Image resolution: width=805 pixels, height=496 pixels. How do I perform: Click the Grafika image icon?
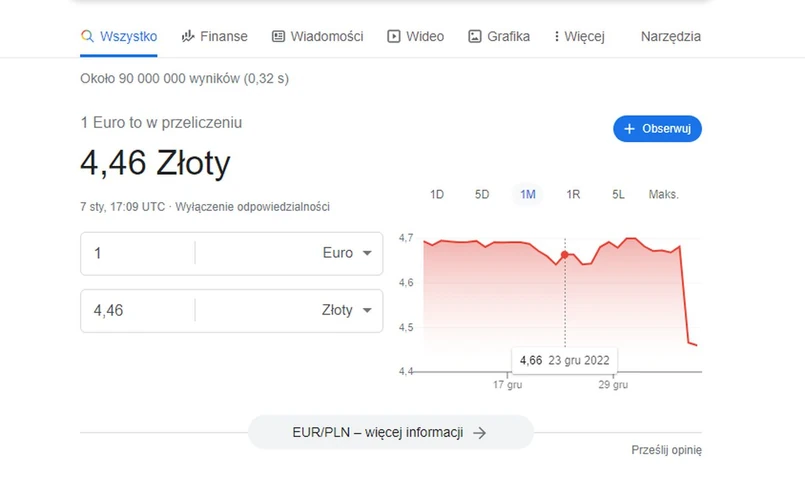475,37
